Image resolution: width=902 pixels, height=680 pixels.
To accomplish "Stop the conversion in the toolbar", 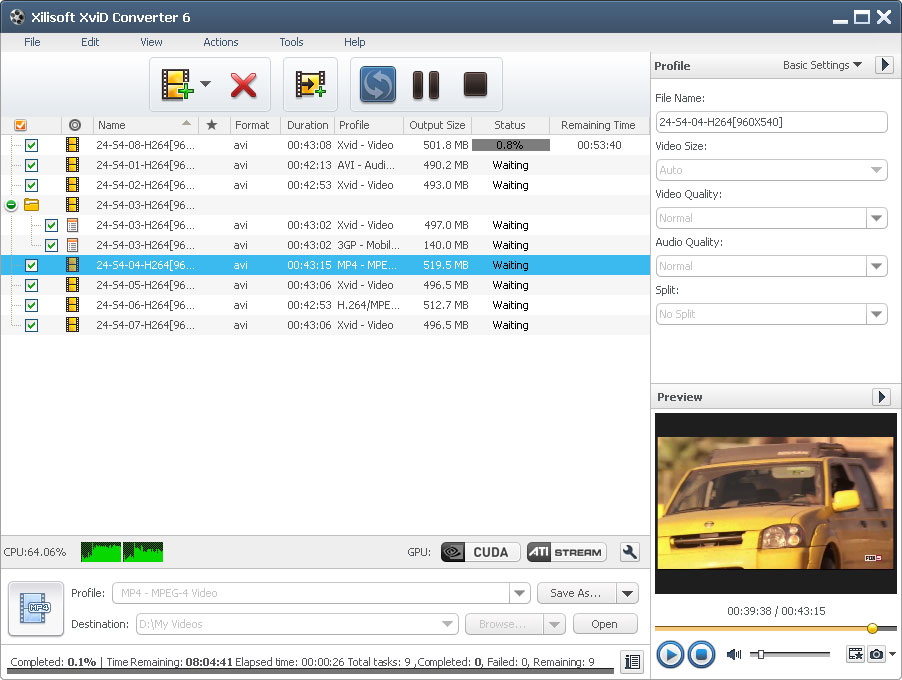I will click(x=475, y=85).
